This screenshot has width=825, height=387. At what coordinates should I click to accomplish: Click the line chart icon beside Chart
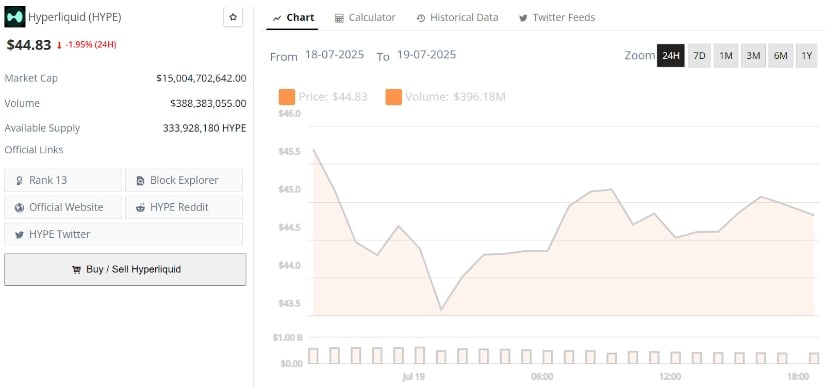277,18
